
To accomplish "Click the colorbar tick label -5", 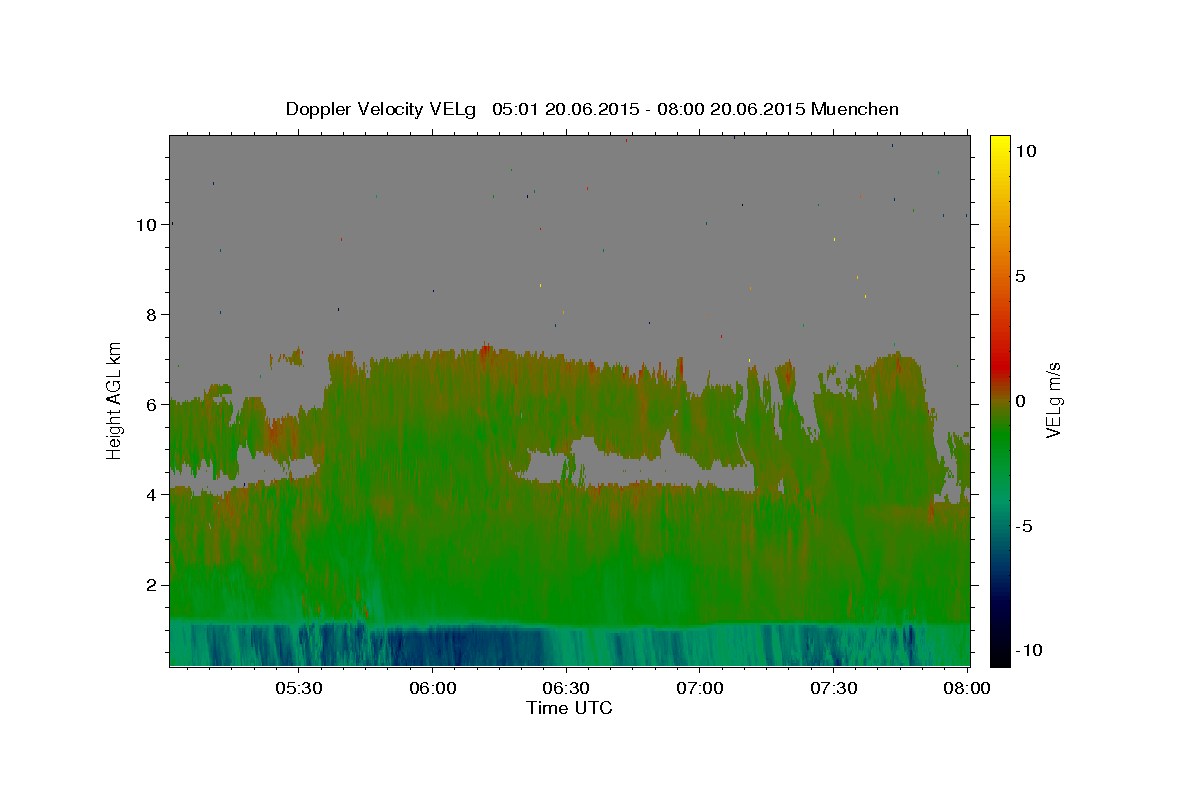I will click(x=1024, y=526).
